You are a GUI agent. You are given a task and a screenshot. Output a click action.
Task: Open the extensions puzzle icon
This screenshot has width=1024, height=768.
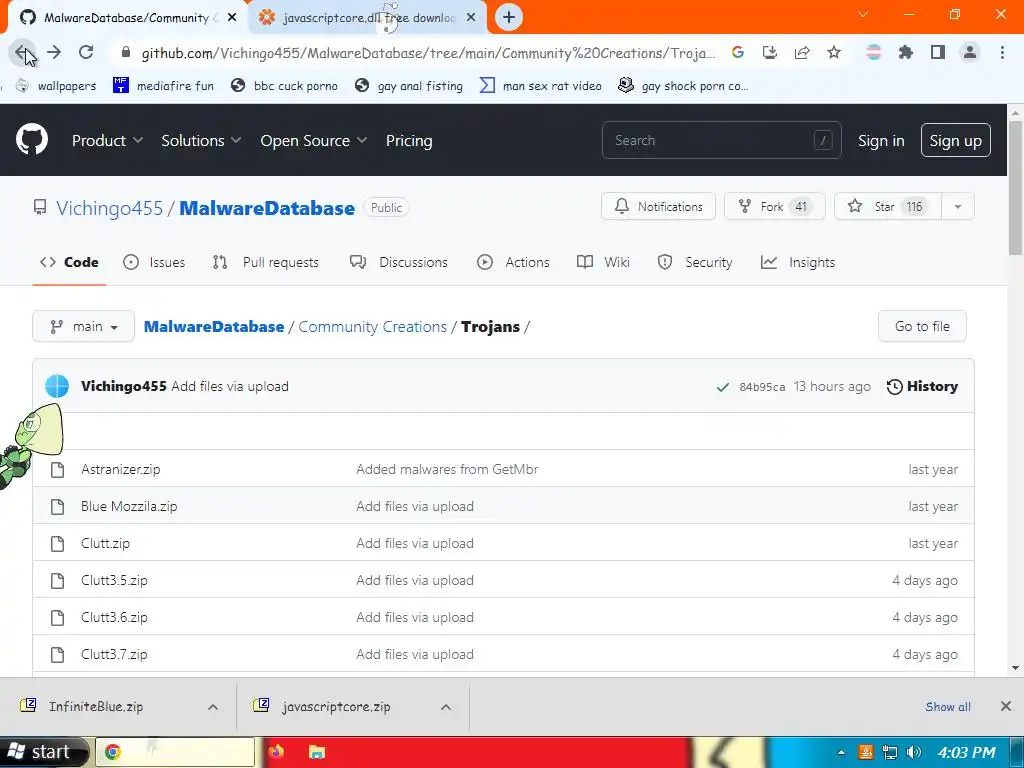906,52
